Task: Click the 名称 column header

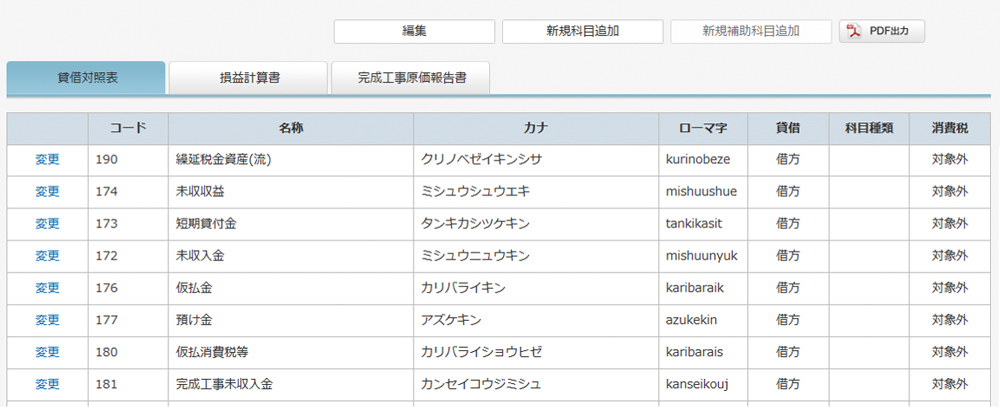Action: (291, 128)
